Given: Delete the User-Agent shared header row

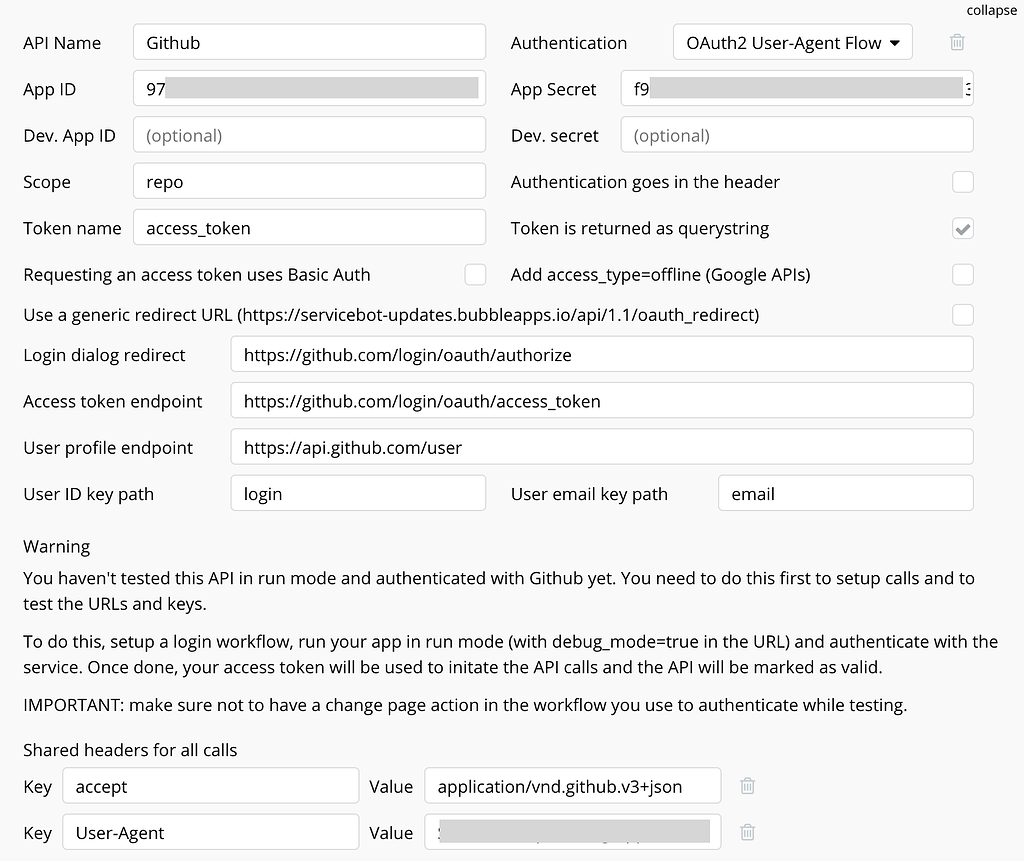Looking at the screenshot, I should pyautogui.click(x=747, y=832).
